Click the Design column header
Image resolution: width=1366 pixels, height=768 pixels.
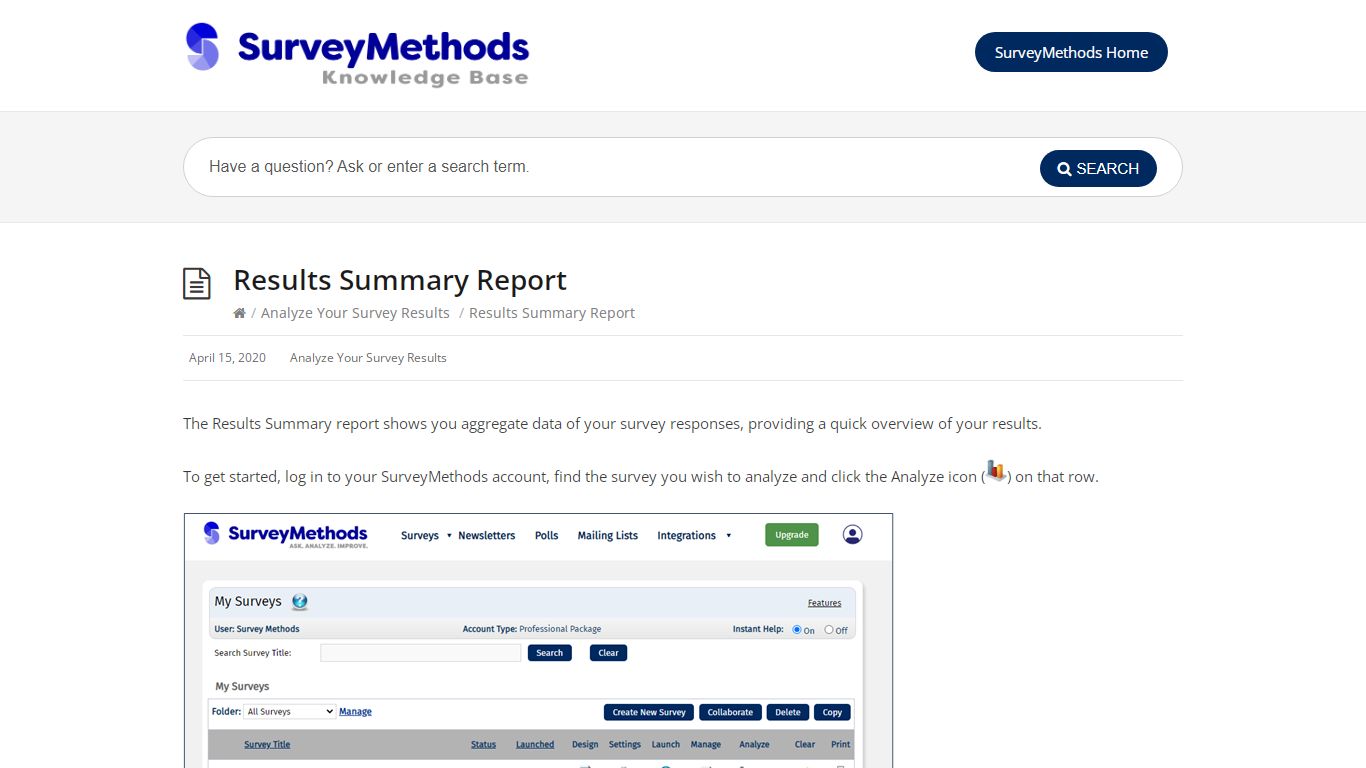(585, 744)
